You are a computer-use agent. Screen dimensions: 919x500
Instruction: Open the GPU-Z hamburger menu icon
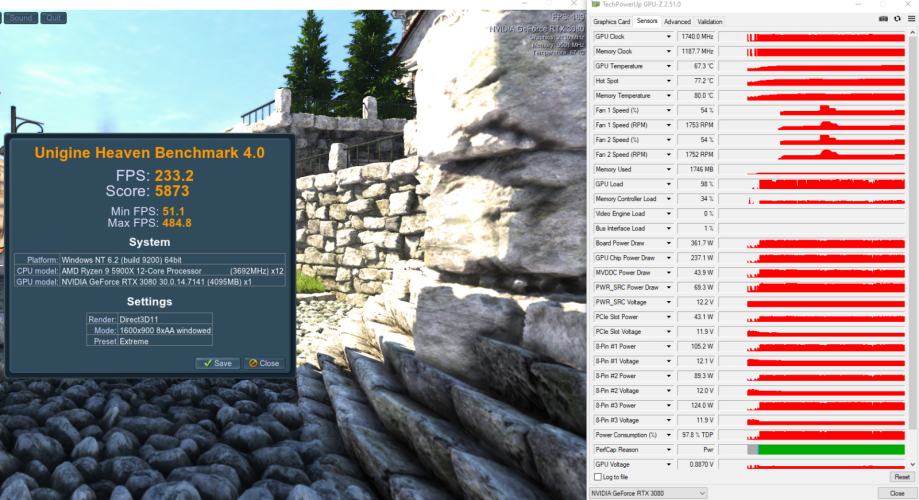pos(911,19)
